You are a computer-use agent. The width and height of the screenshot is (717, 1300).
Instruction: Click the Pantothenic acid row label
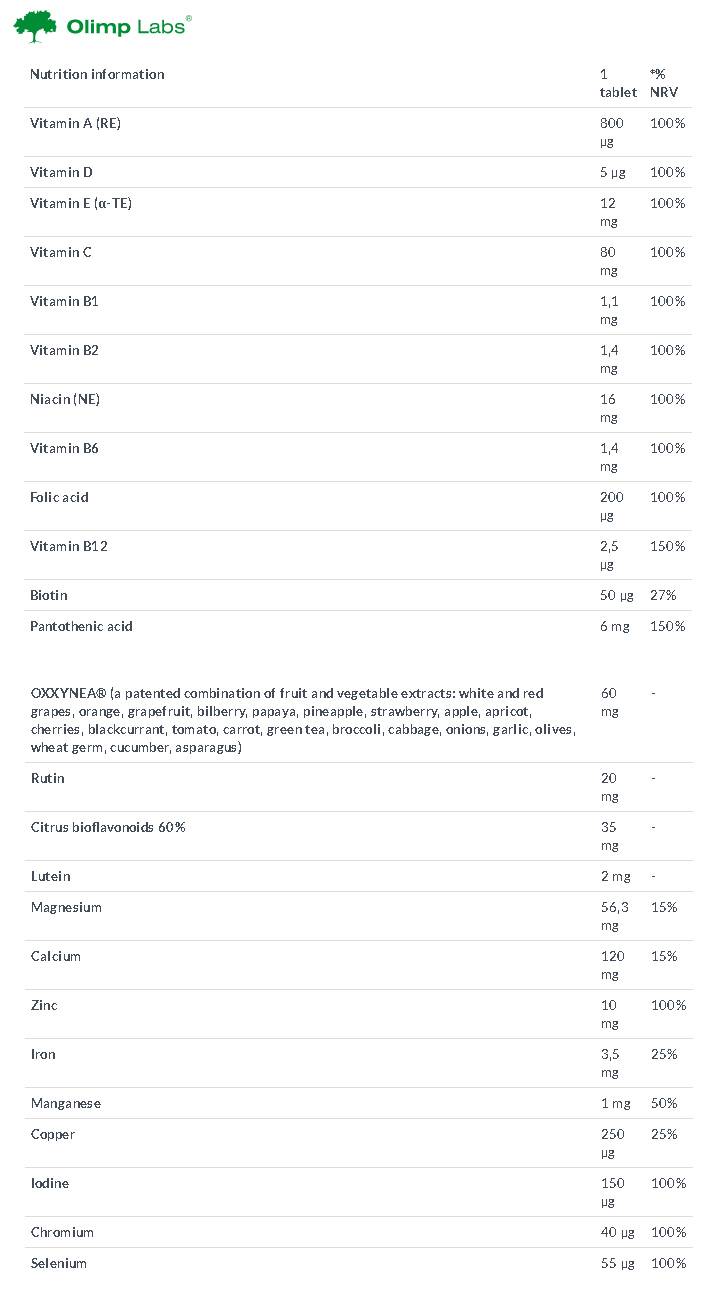coord(81,626)
